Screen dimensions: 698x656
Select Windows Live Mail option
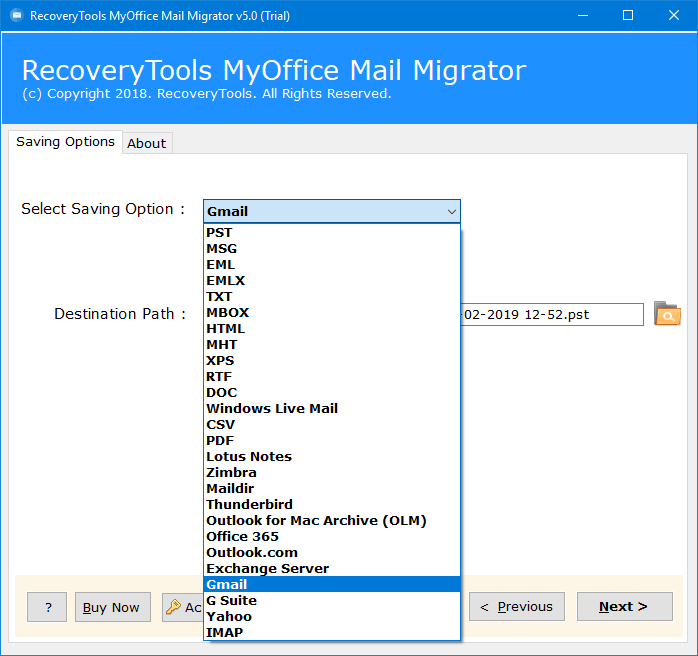point(332,409)
